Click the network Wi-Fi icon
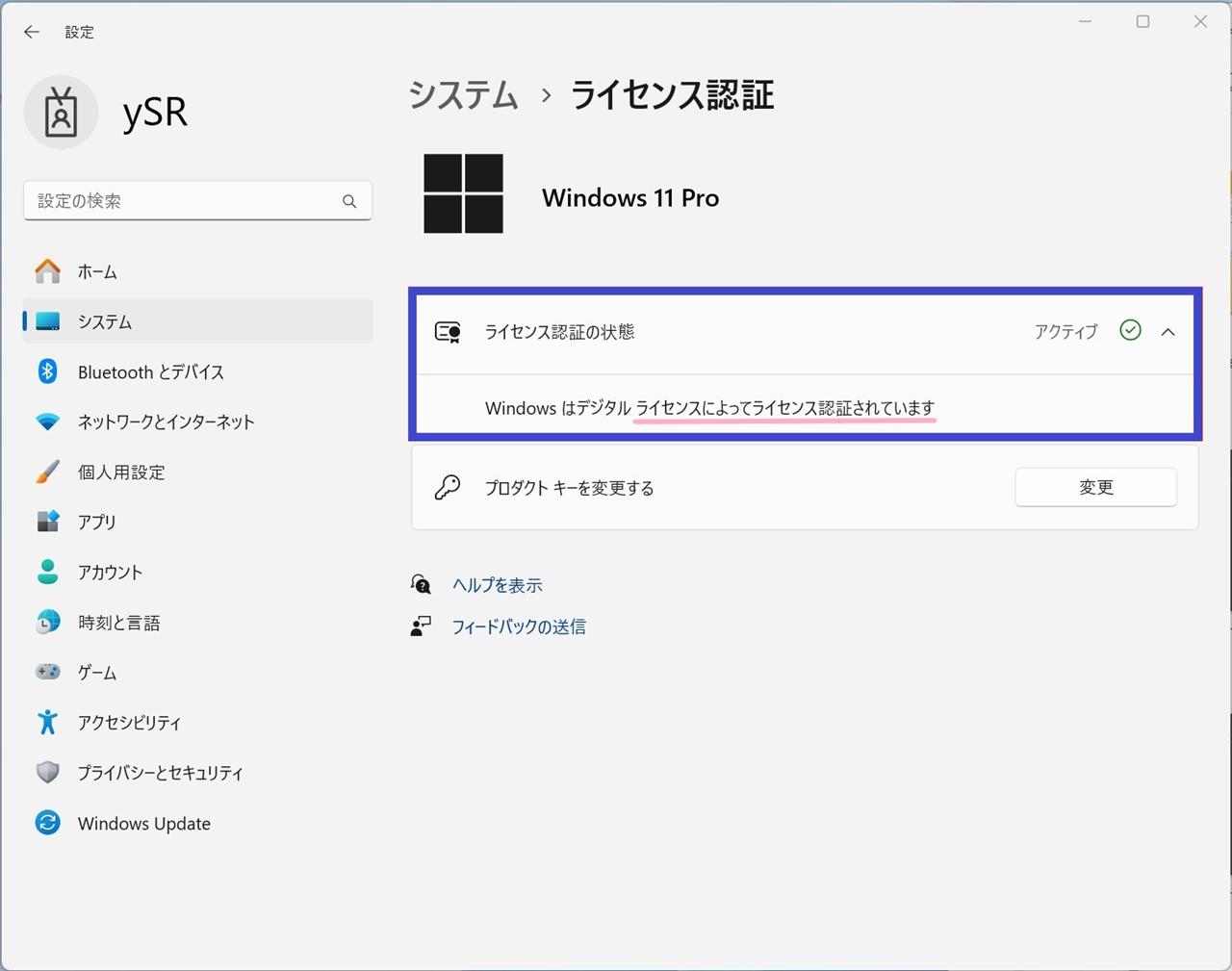 47,422
